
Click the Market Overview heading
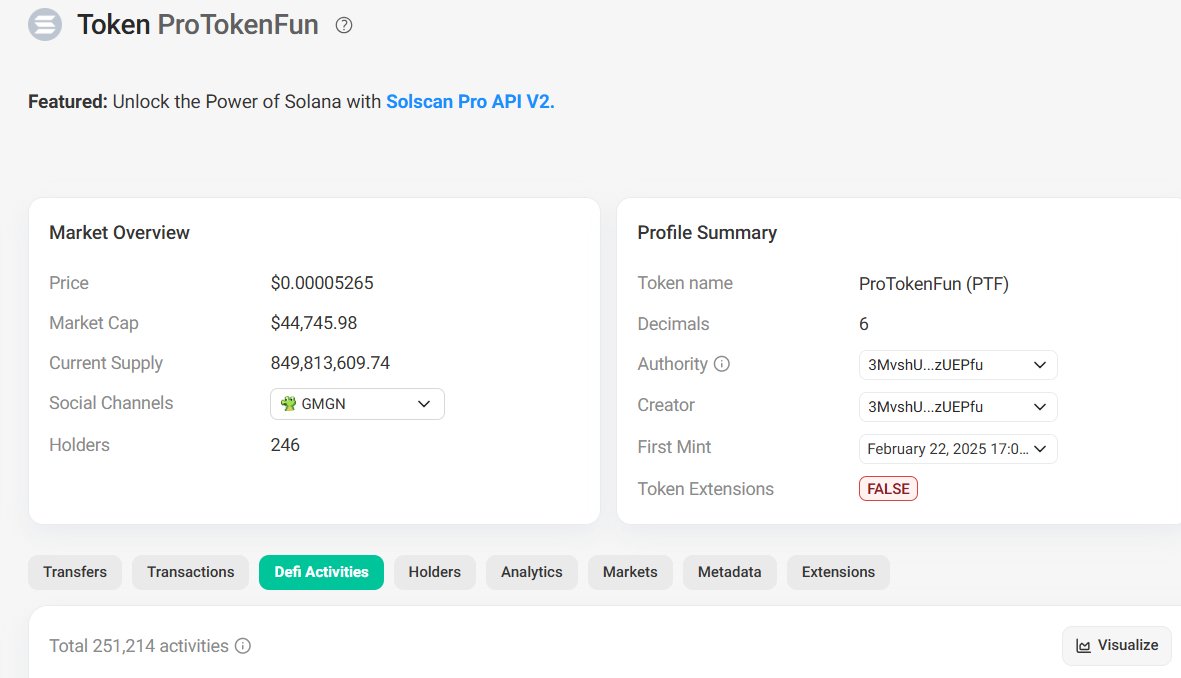(x=119, y=233)
